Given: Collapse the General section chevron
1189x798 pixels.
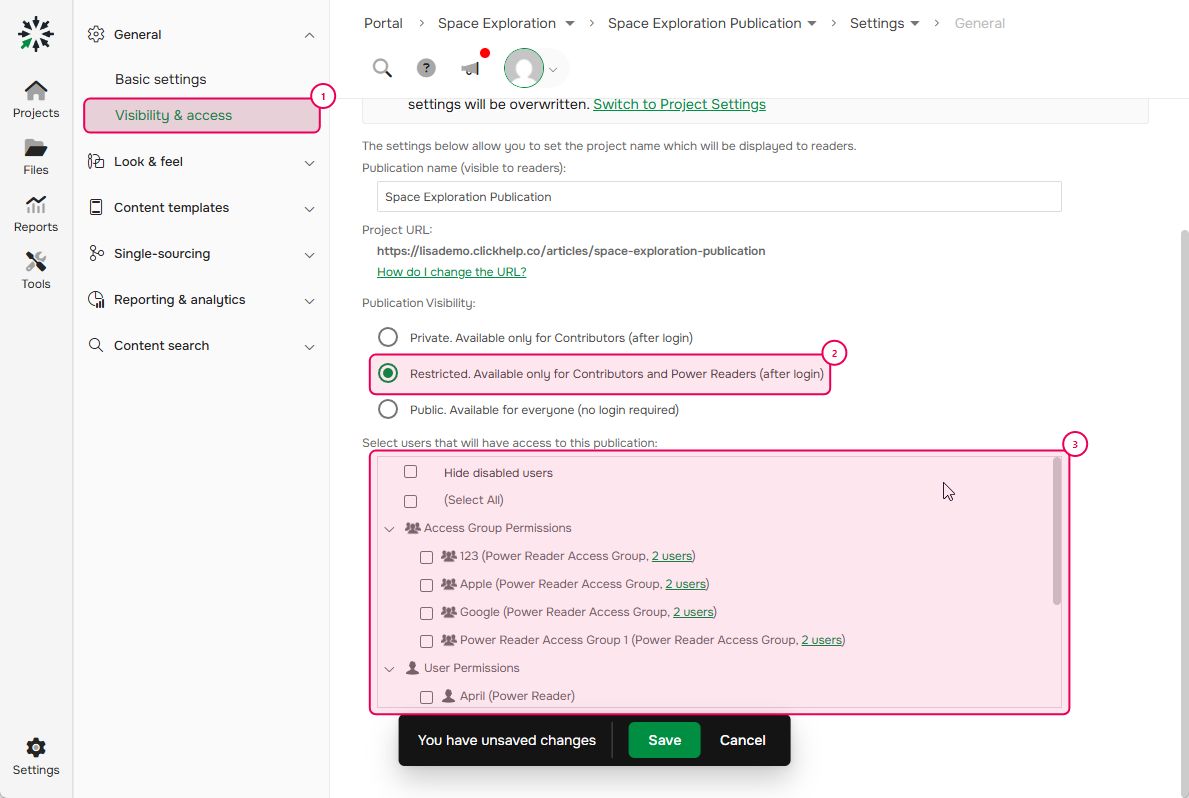Looking at the screenshot, I should (309, 35).
